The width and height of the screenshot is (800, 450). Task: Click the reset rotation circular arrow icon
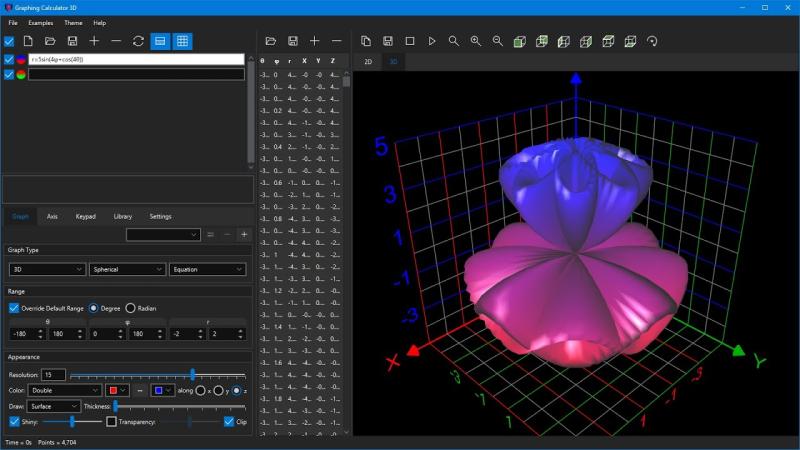pyautogui.click(x=652, y=41)
